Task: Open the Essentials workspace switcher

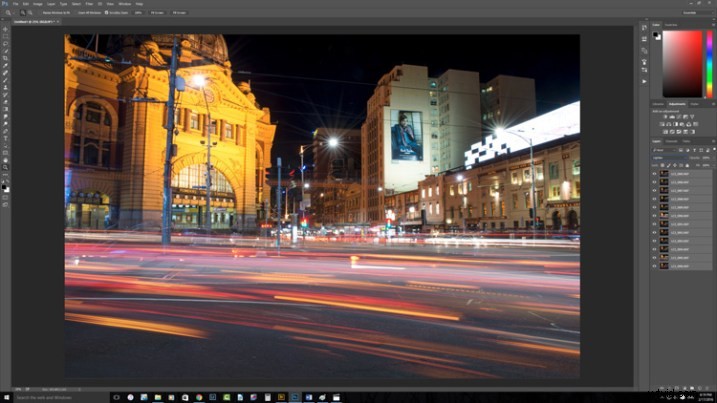Action: (x=696, y=13)
